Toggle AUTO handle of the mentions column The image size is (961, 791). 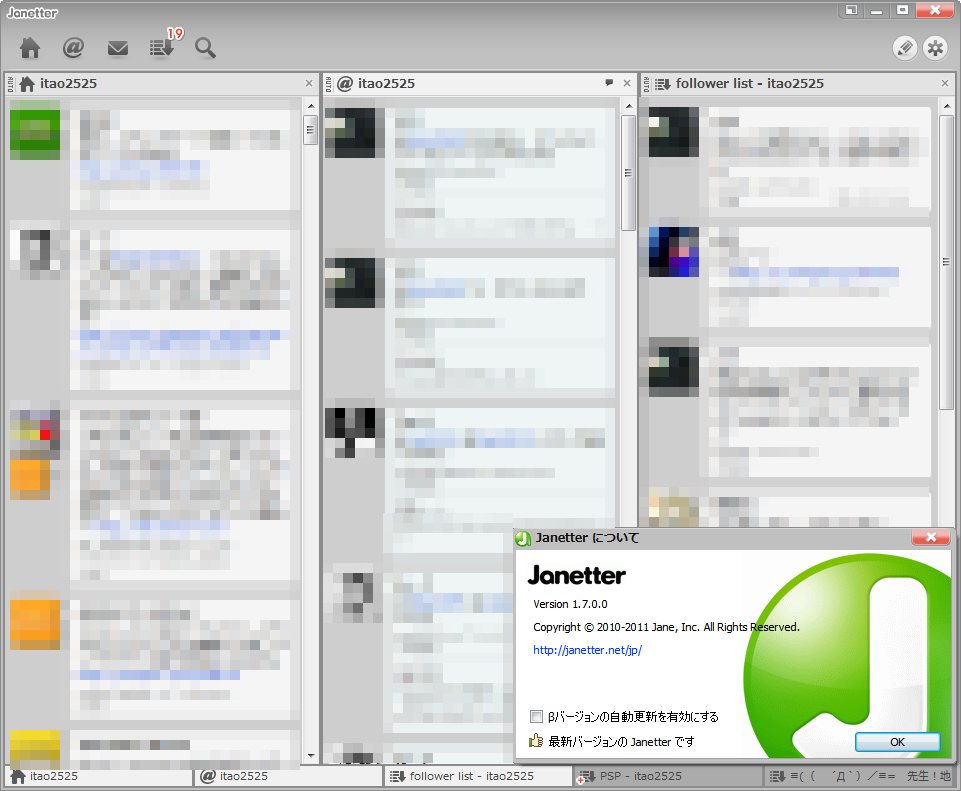(x=329, y=84)
